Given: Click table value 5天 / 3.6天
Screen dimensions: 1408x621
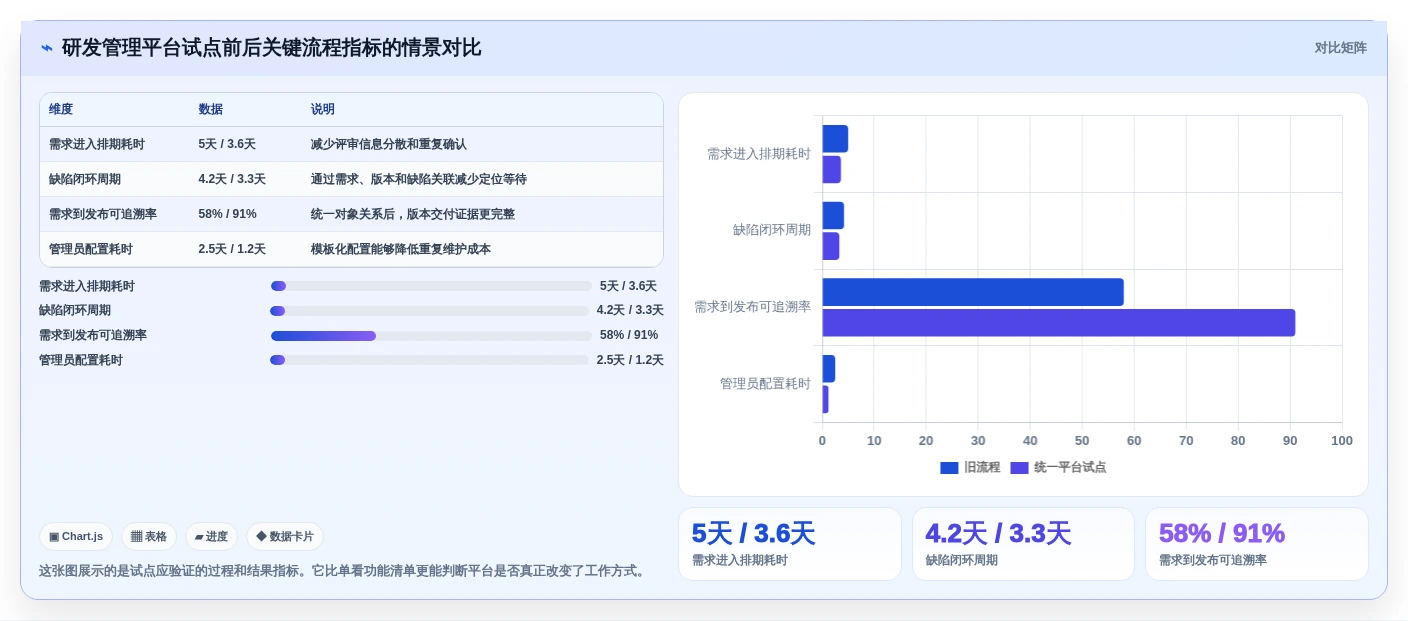Looking at the screenshot, I should coord(227,144).
